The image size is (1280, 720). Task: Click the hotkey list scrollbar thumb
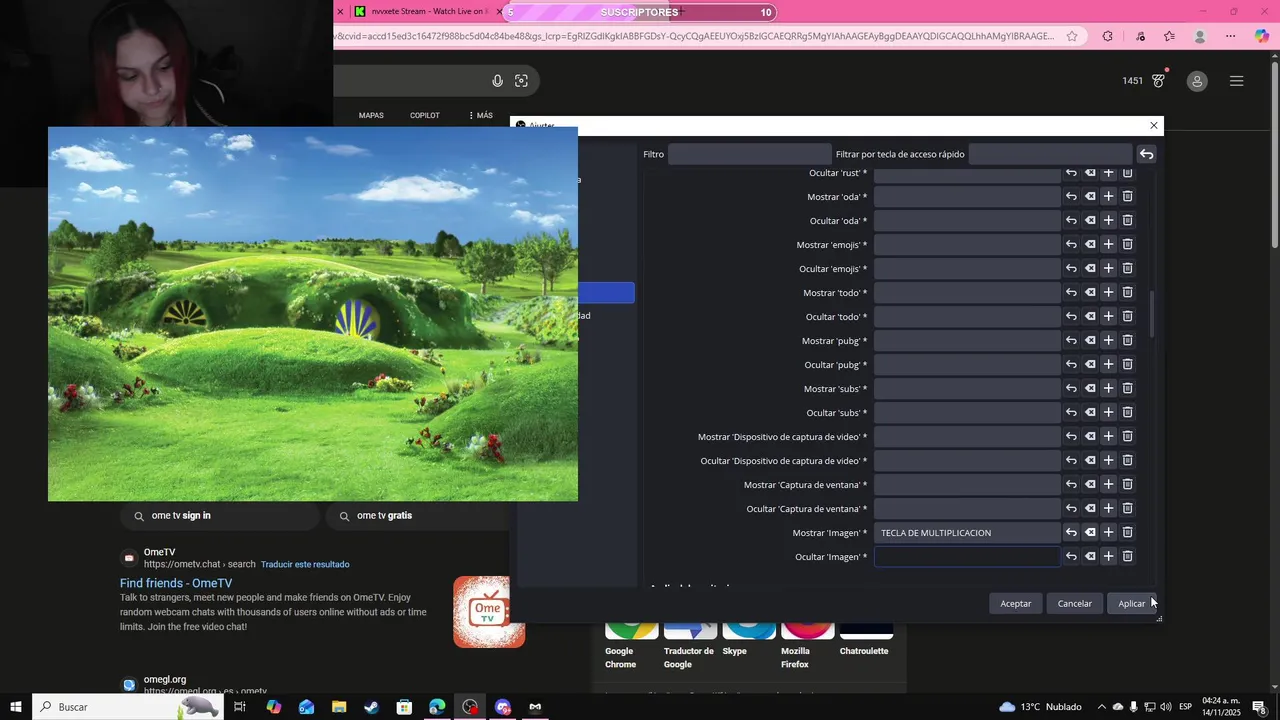(1153, 314)
